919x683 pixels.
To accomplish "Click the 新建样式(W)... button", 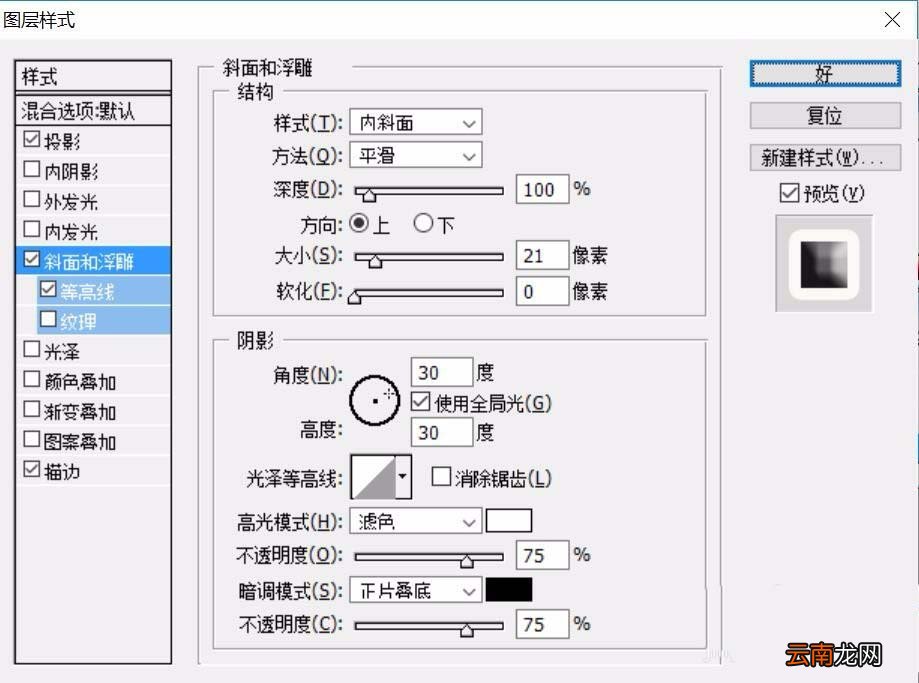I will pos(825,158).
